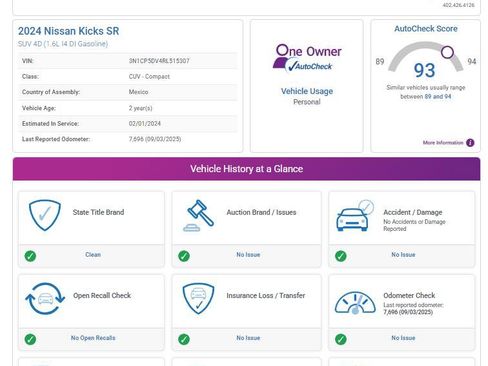Click the No Open Recalls status
Image resolution: width=488 pixels, height=366 pixels.
(93, 338)
